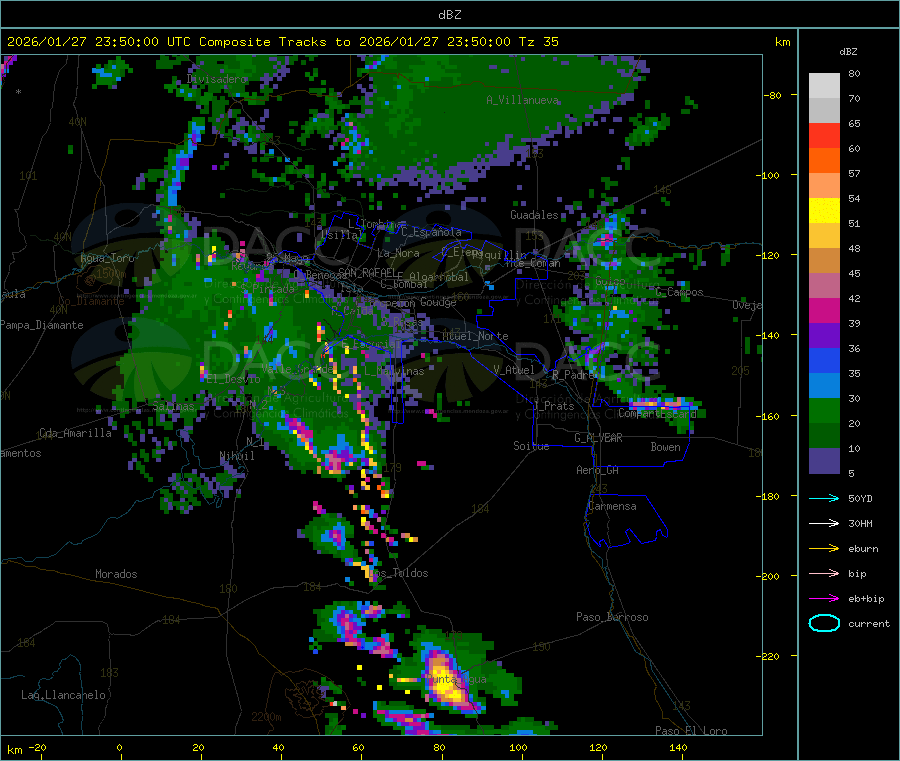
Task: Click the 'dBZ' heading above the color scale
Action: [848, 52]
